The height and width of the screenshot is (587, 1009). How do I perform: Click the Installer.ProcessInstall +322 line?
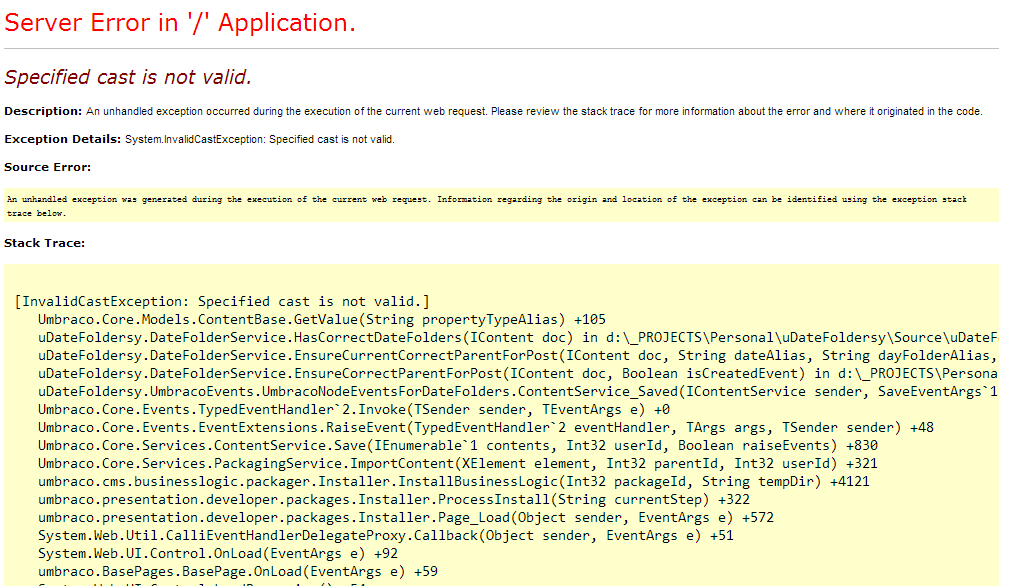(394, 499)
